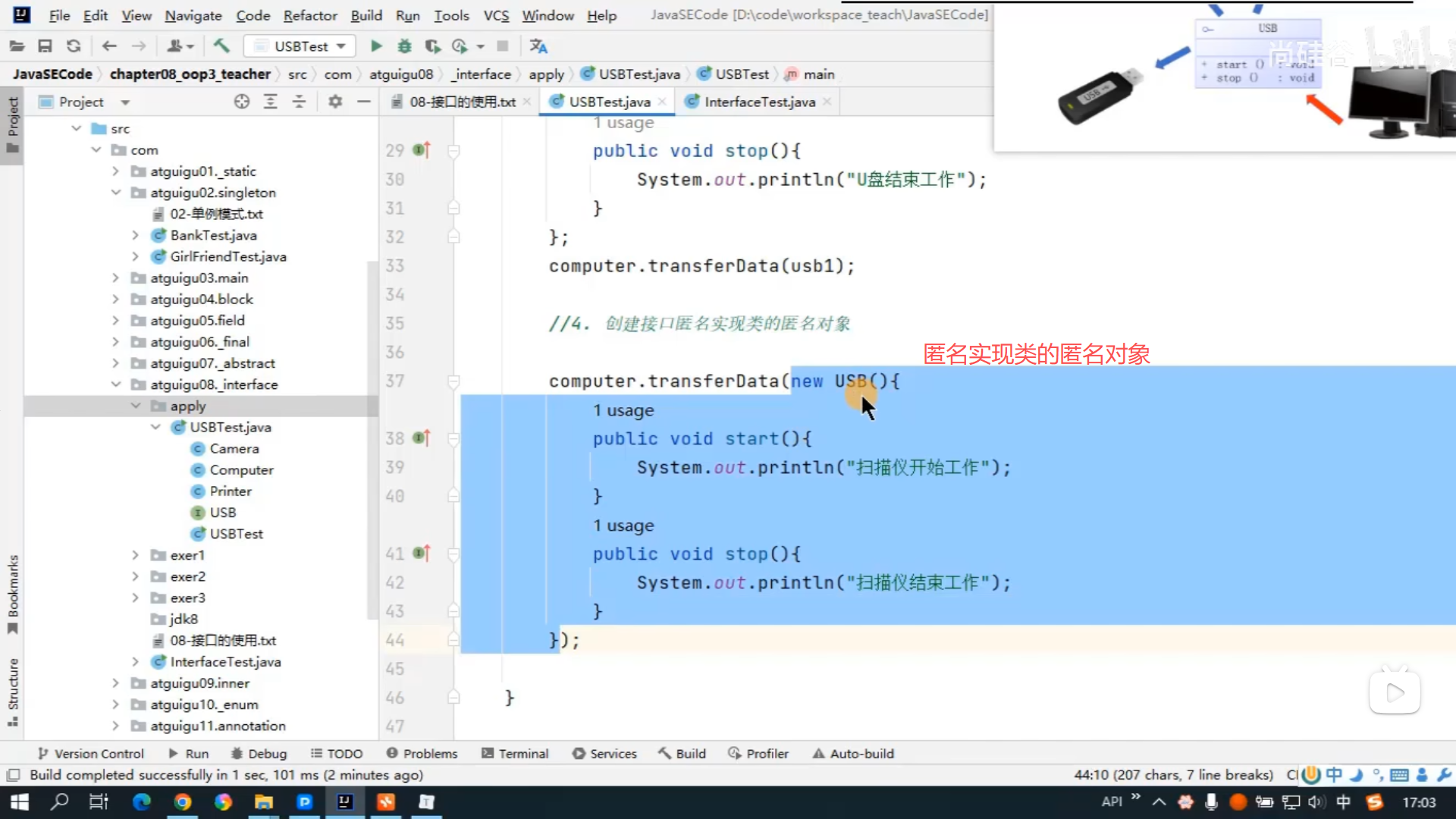Switch to the InterfaceTest.java tab
This screenshot has height=819, width=1456.
[x=759, y=102]
